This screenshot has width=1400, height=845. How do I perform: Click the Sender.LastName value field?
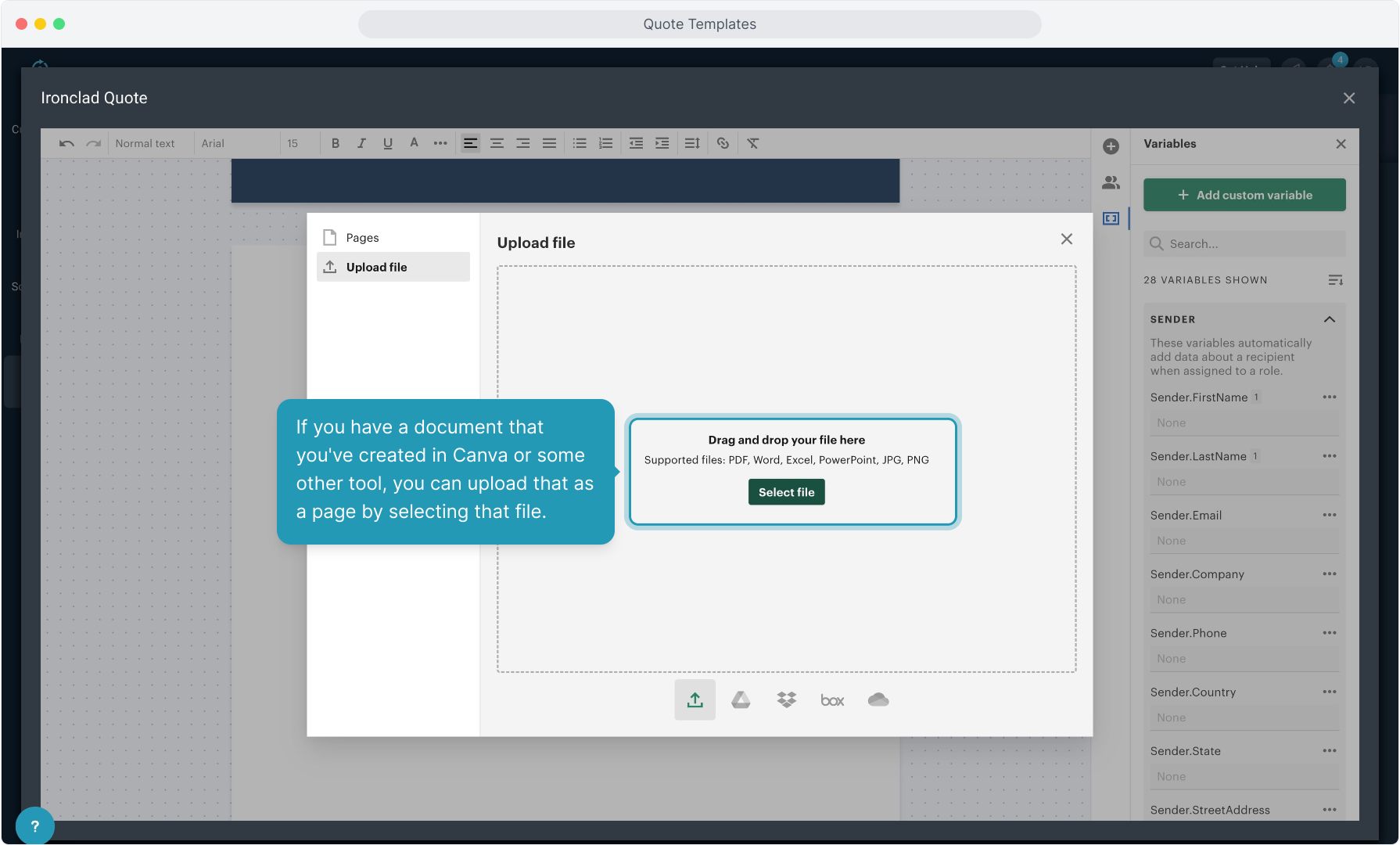[x=1244, y=482]
